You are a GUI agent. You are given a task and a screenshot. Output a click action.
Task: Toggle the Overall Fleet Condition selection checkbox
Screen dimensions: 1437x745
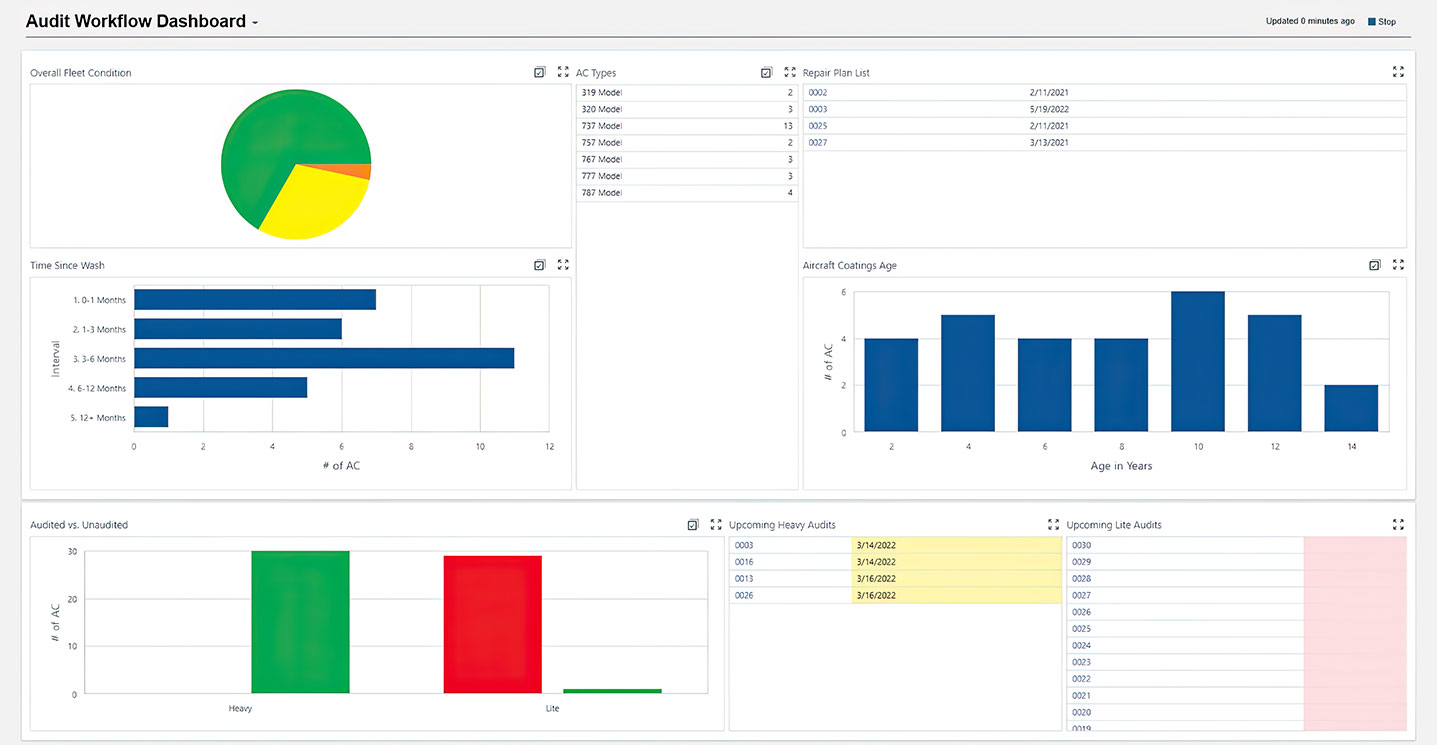coord(540,72)
